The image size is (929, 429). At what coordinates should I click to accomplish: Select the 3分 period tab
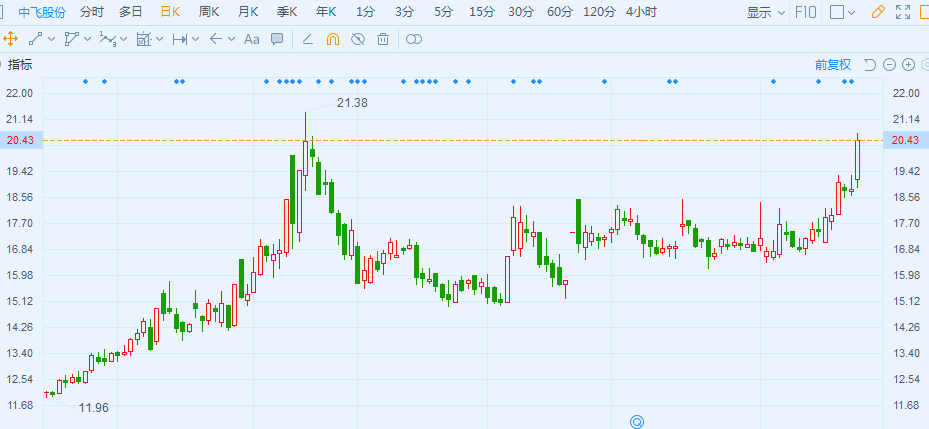(405, 12)
